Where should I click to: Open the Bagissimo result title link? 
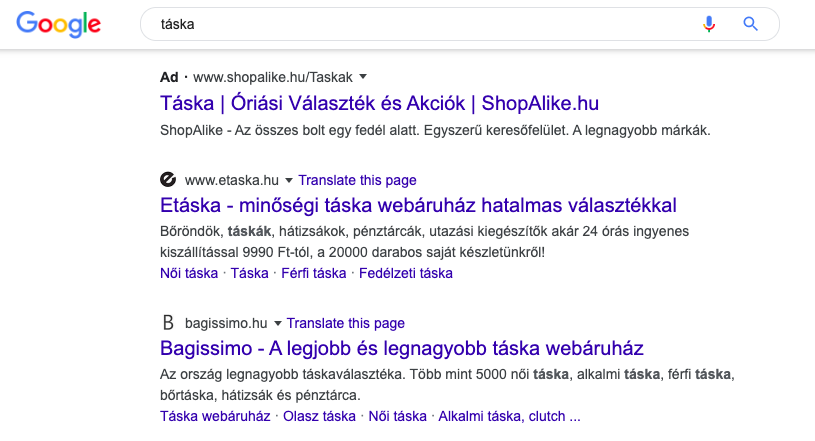tap(401, 349)
